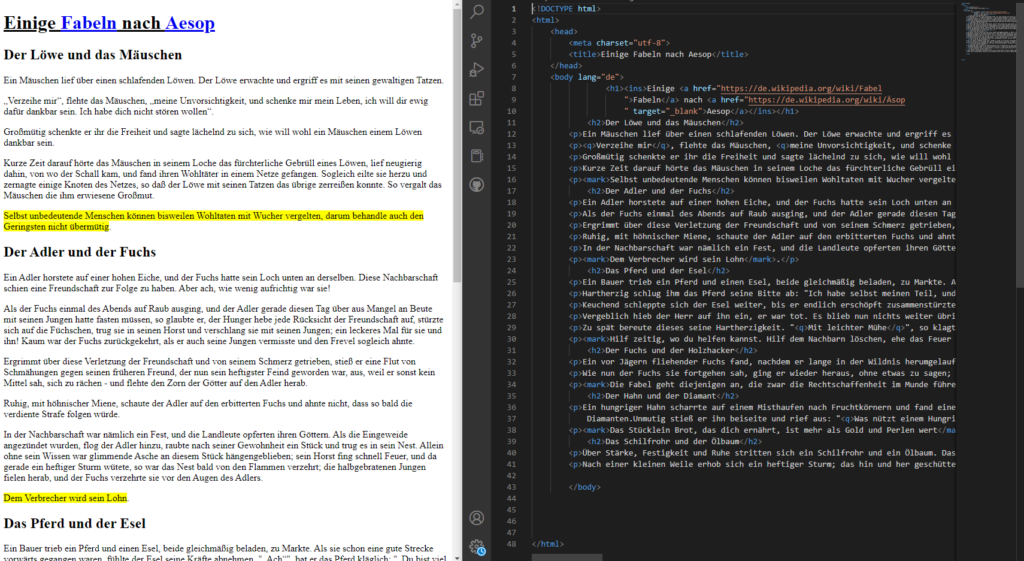Open the Accounts menu
Viewport: 1024px width, 561px height.
[477, 518]
